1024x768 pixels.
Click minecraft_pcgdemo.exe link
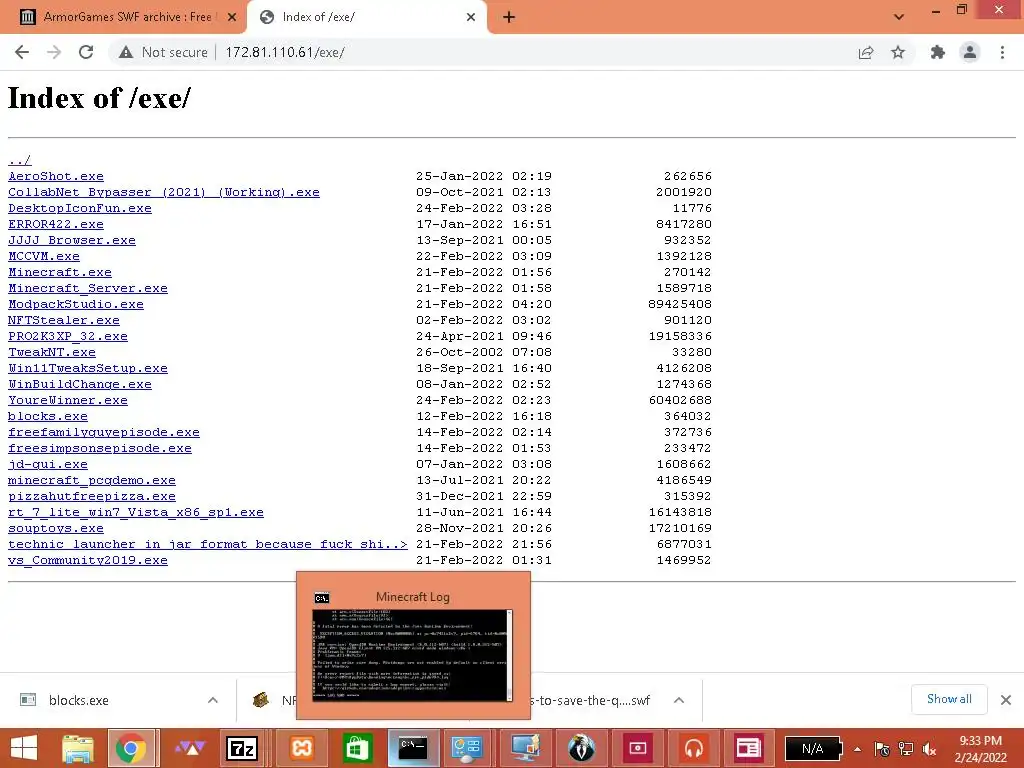tap(91, 480)
